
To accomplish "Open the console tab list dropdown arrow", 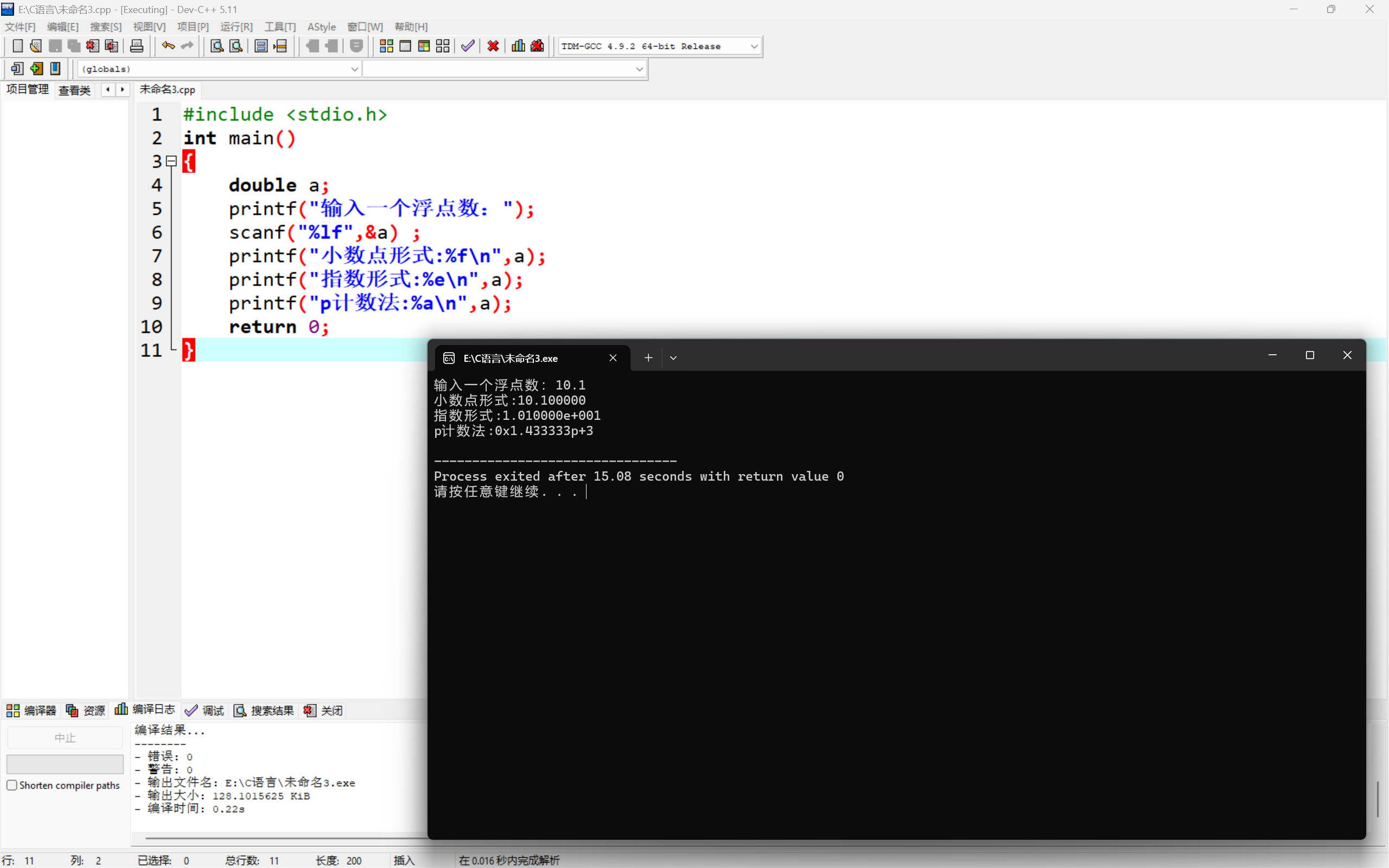I will (673, 358).
